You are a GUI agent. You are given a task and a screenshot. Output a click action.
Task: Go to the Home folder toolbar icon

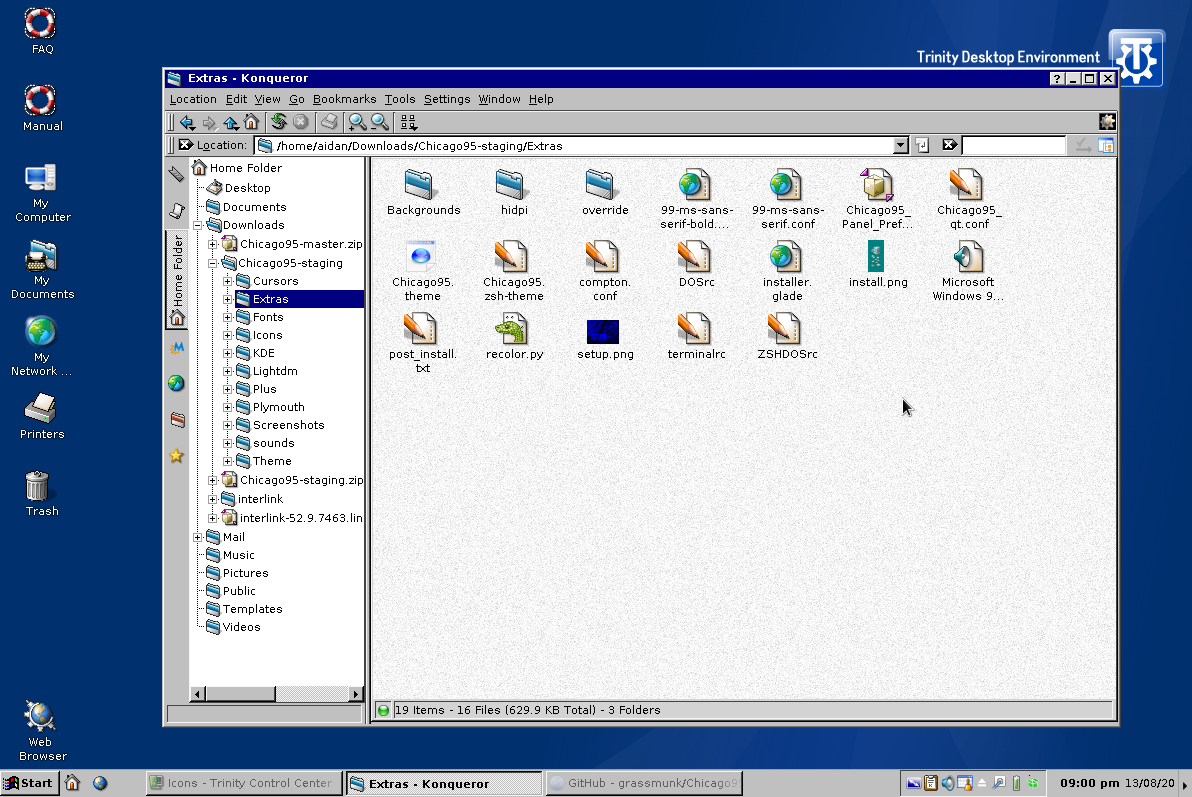[252, 122]
